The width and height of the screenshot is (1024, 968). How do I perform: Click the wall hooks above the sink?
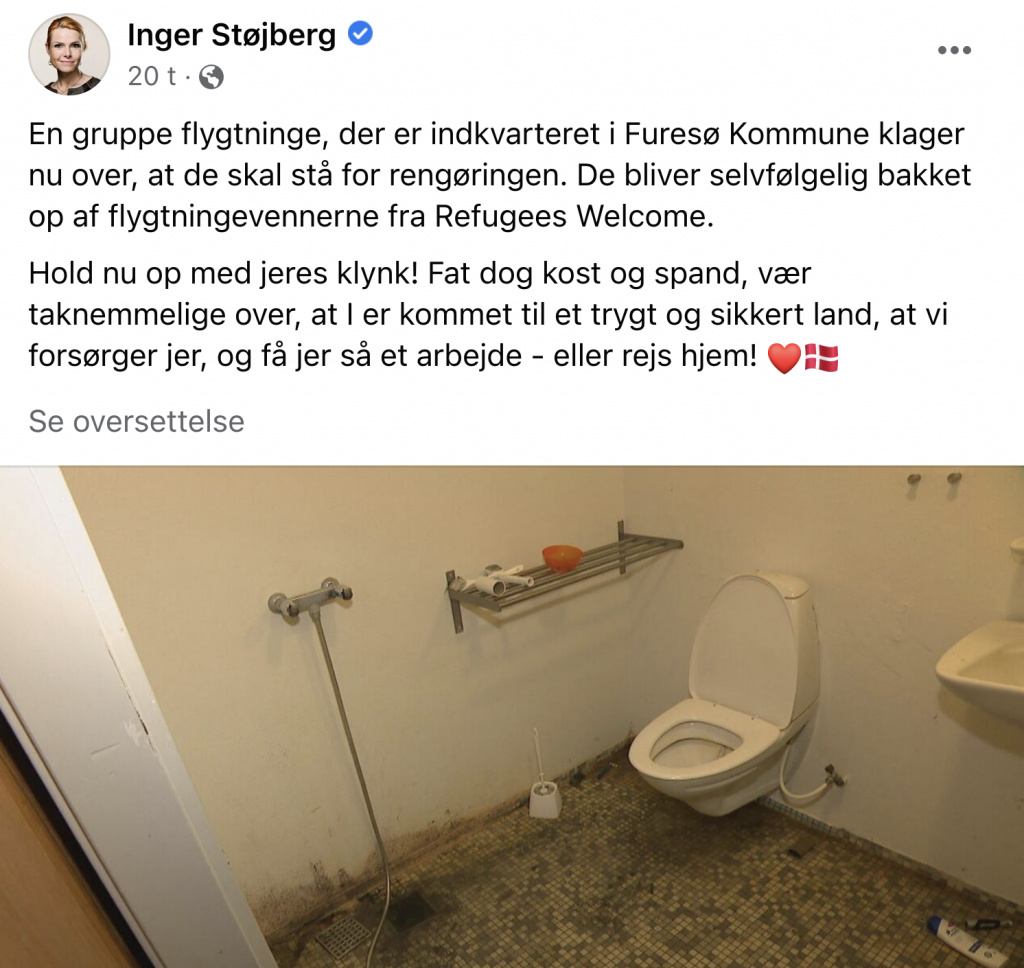point(935,479)
